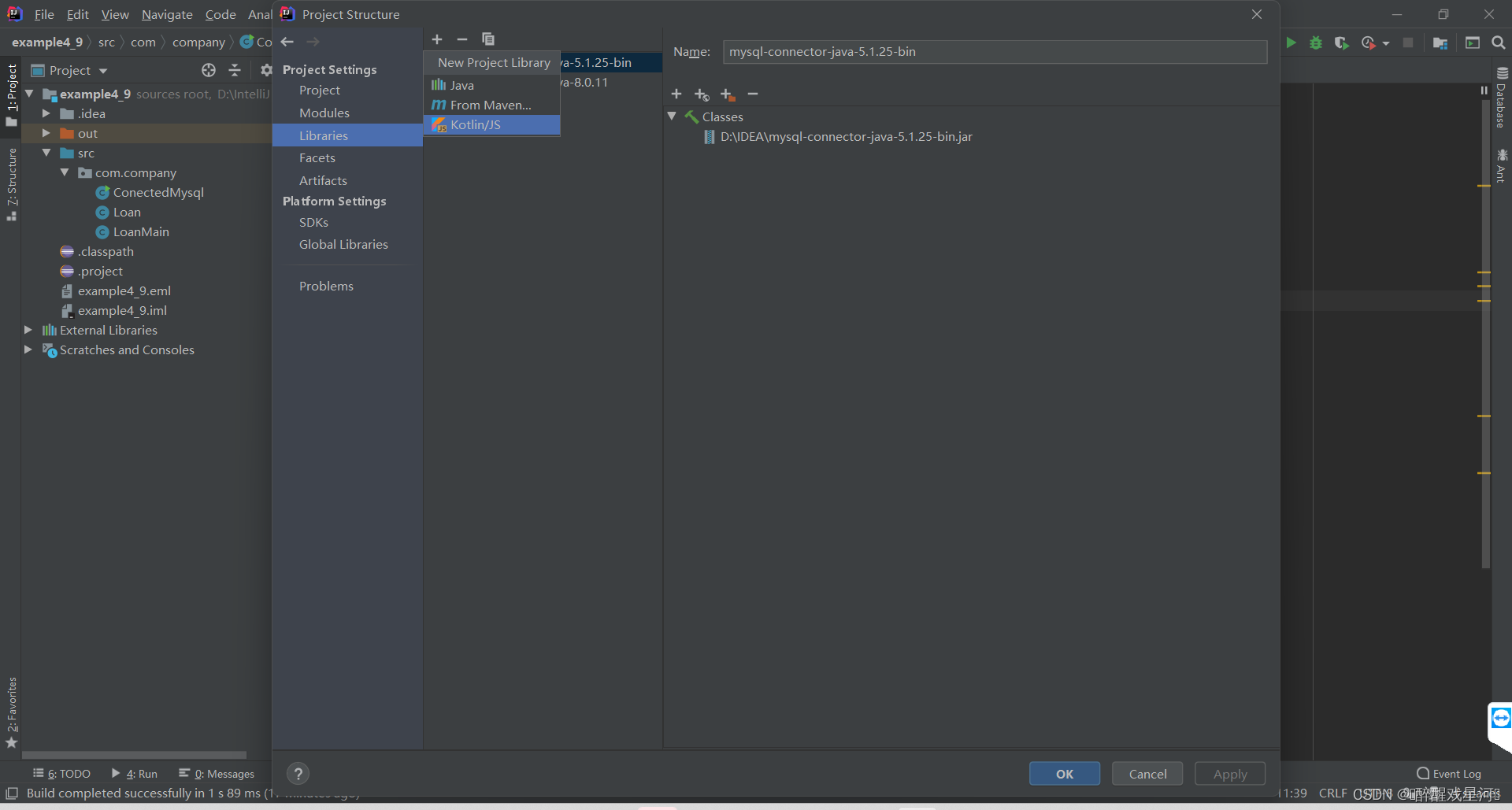Copy the library using the copy icon
This screenshot has width=1512, height=810.
pyautogui.click(x=488, y=39)
